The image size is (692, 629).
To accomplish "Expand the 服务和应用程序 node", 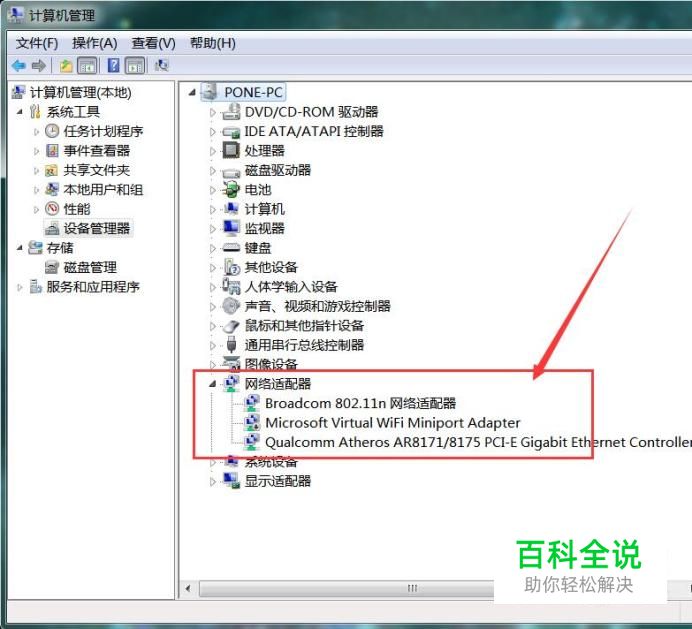I will click(x=20, y=287).
